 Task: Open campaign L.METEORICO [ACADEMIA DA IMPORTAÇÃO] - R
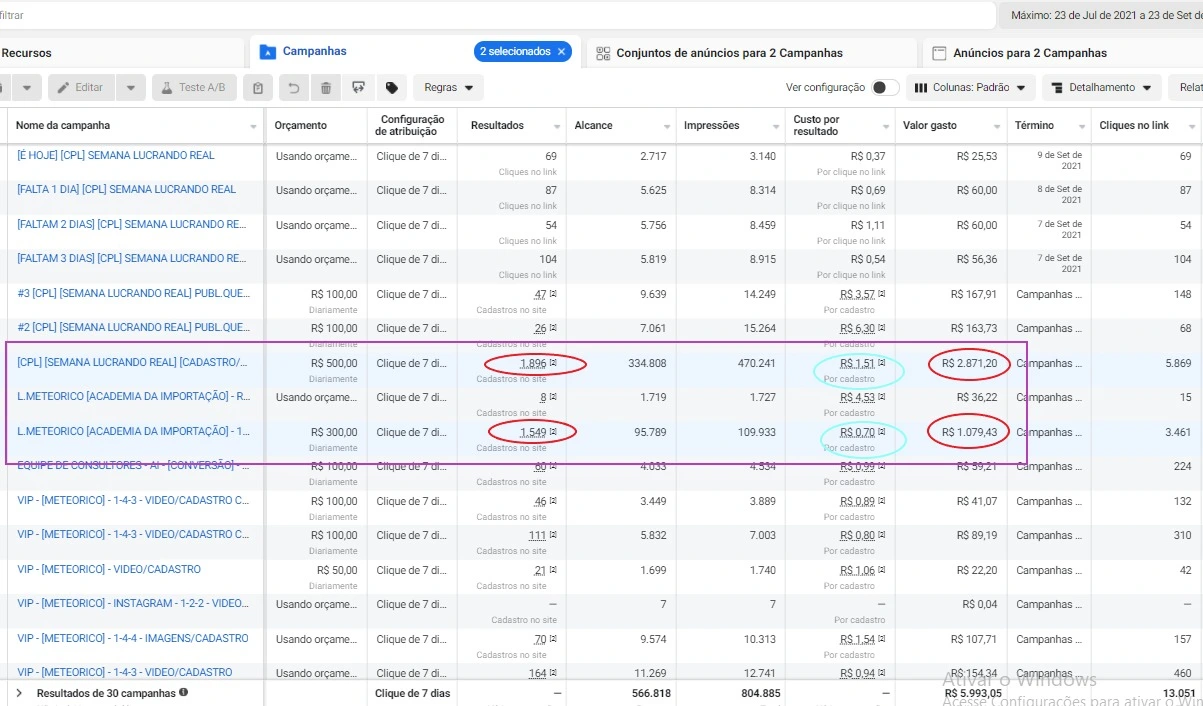pos(134,396)
